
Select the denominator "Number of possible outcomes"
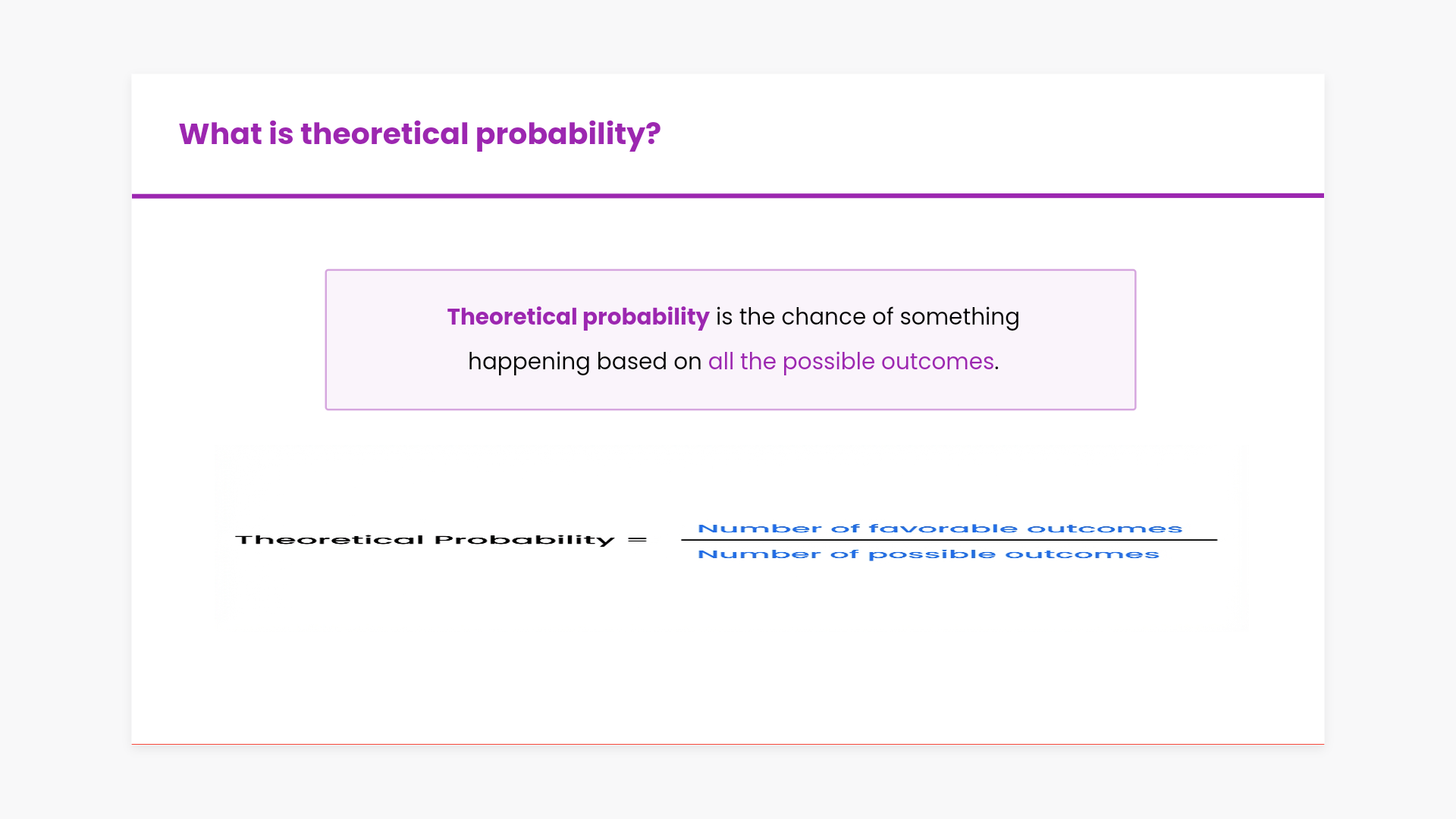(928, 554)
